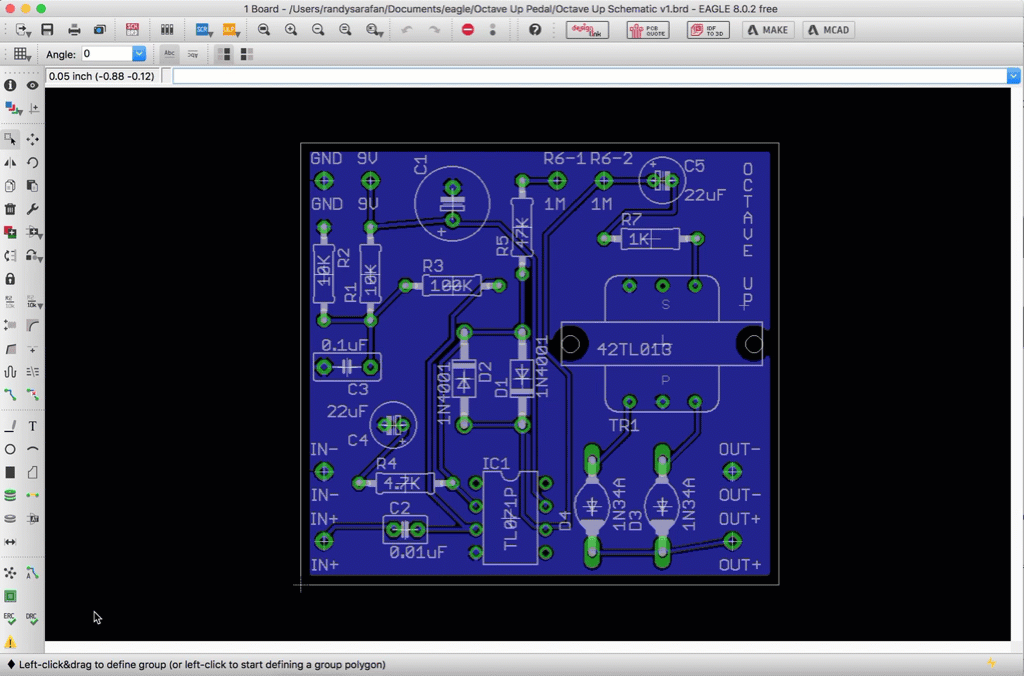Run the DRC check
The image size is (1024, 676).
32,619
